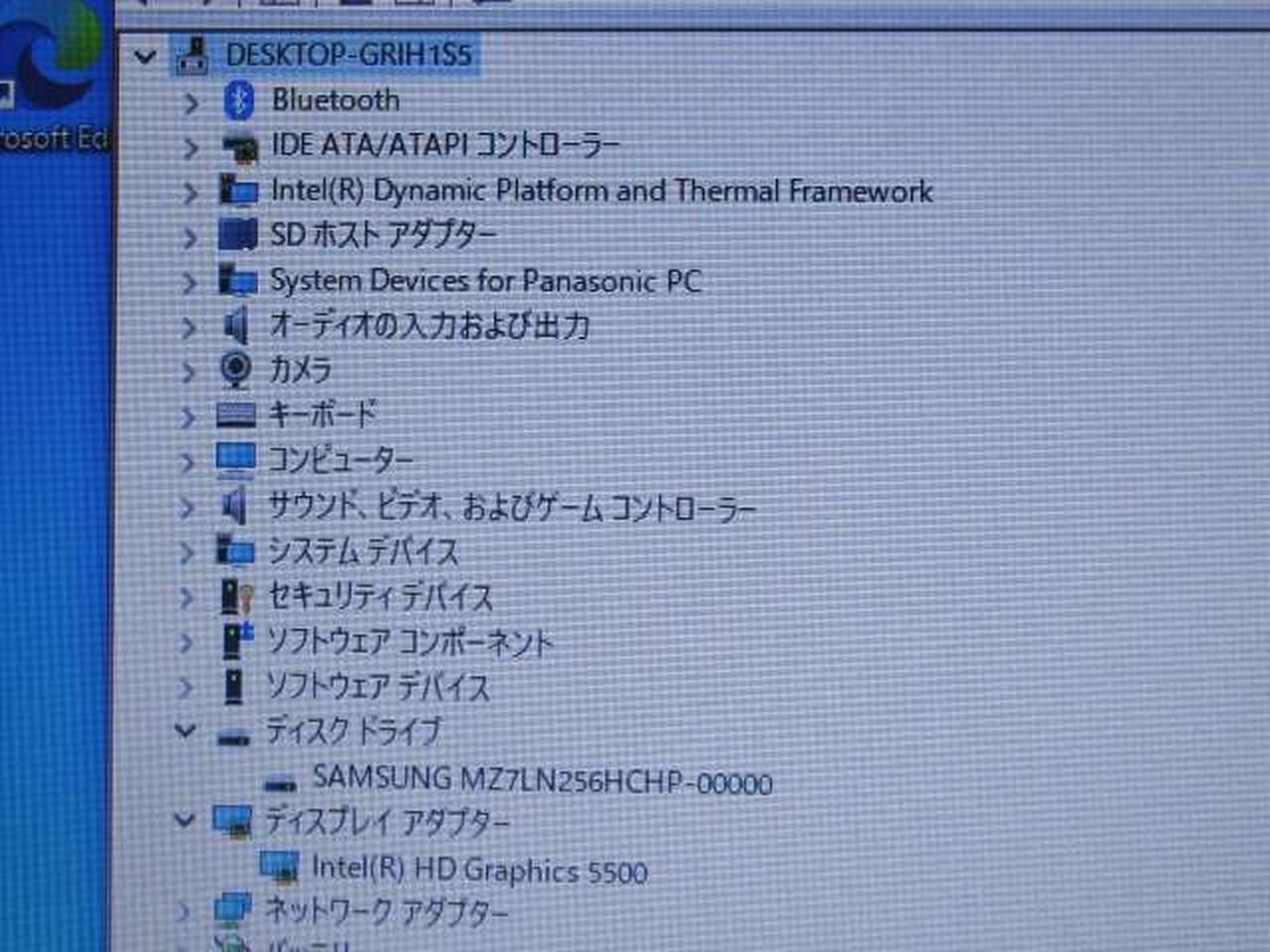Expand the Bluetooth category arrow
The height and width of the screenshot is (952, 1270).
coord(190,102)
